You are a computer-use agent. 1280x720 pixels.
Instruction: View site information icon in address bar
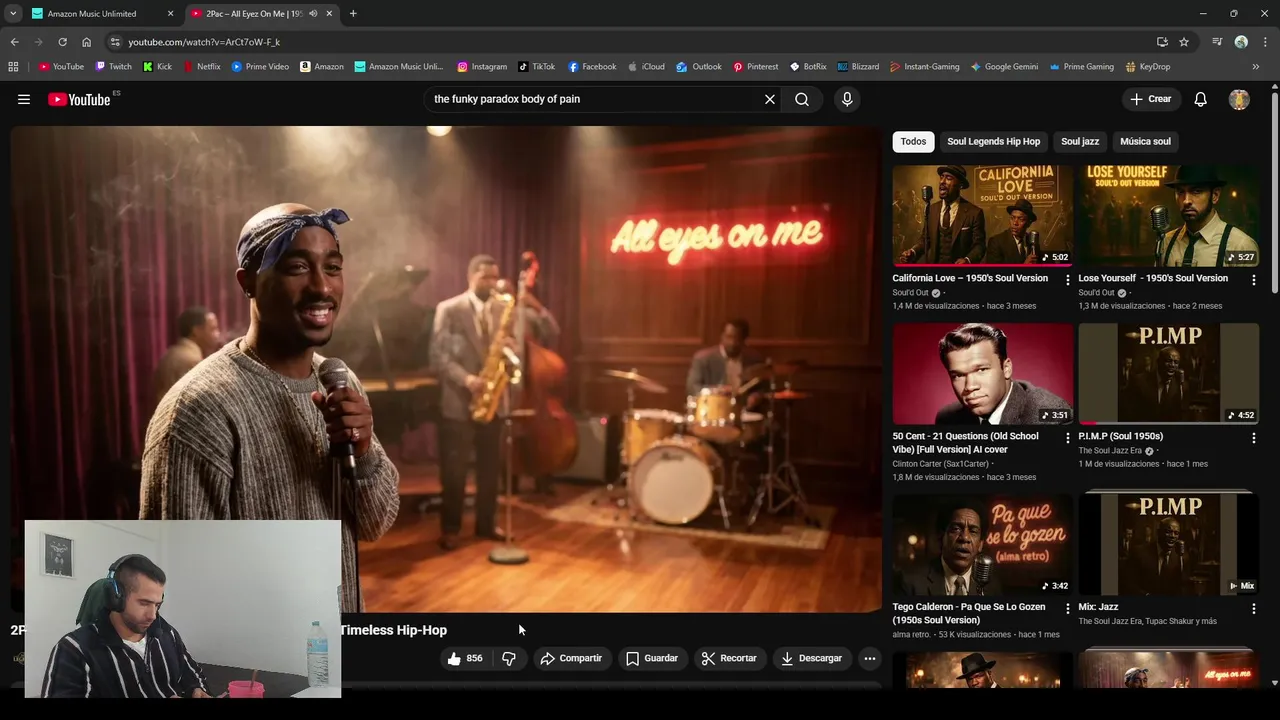pyautogui.click(x=115, y=42)
